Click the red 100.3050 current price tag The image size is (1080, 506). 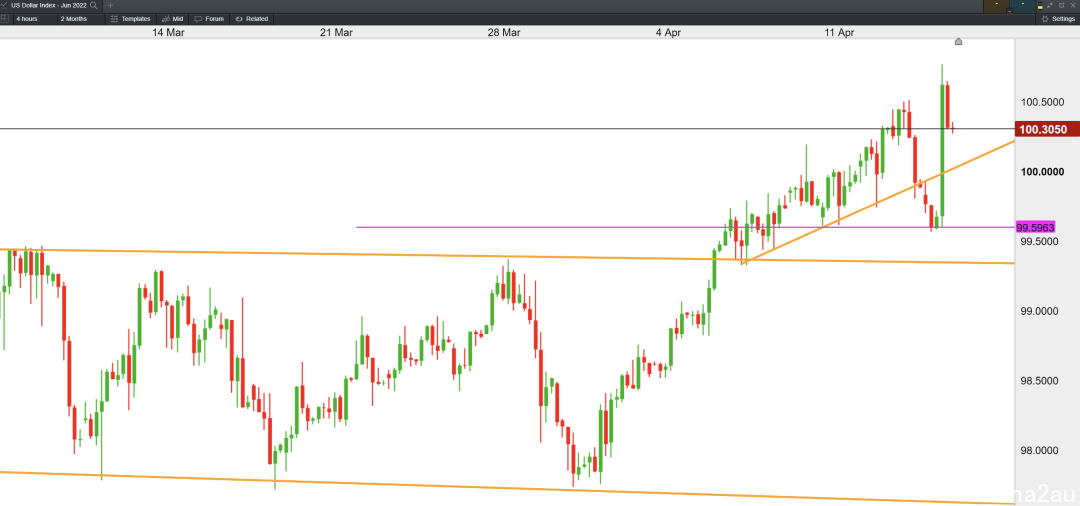point(1041,129)
